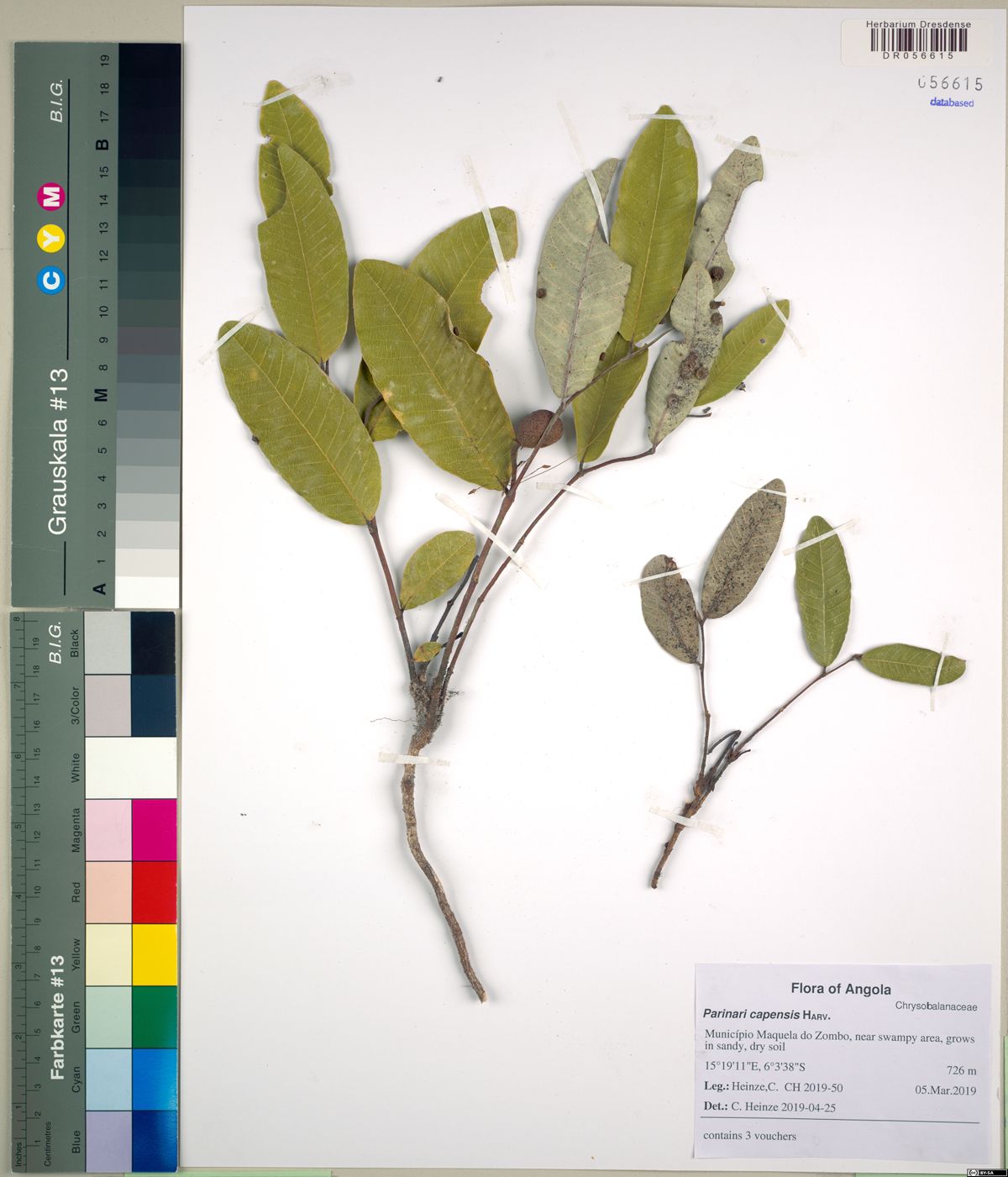
Task: Click the 'contains 3 vouchers' note
Action: pos(749,1136)
